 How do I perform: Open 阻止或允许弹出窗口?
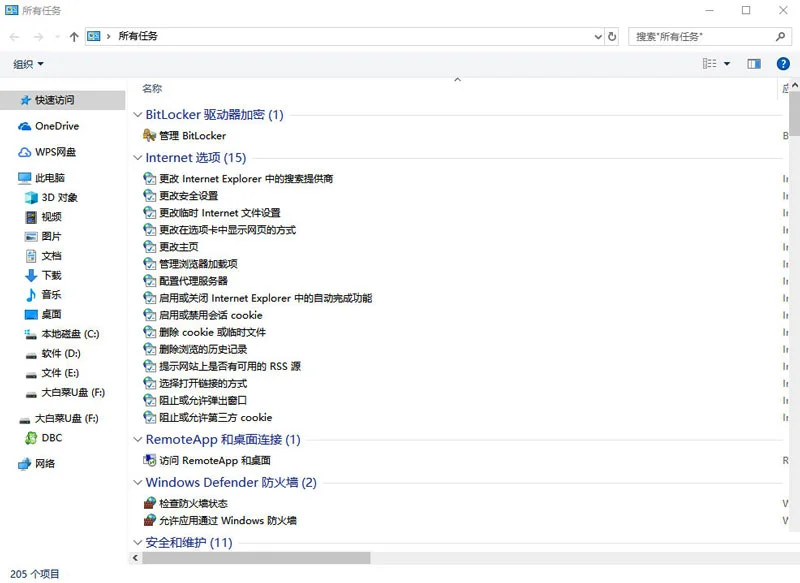[x=203, y=400]
